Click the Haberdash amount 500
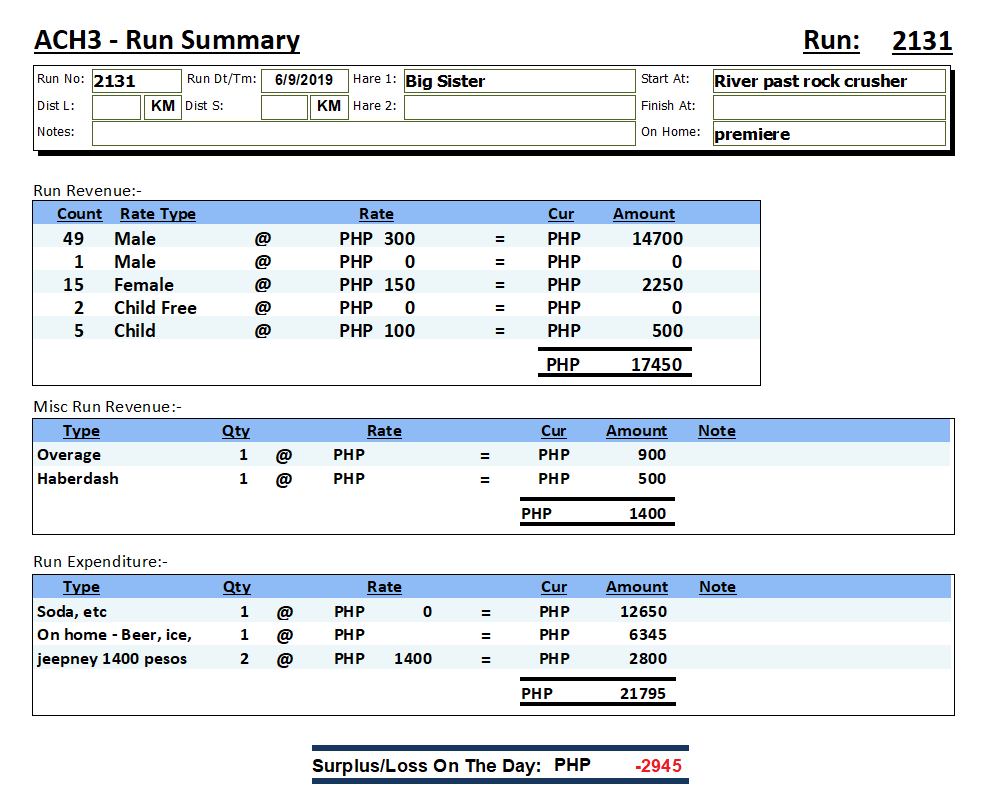 point(651,479)
